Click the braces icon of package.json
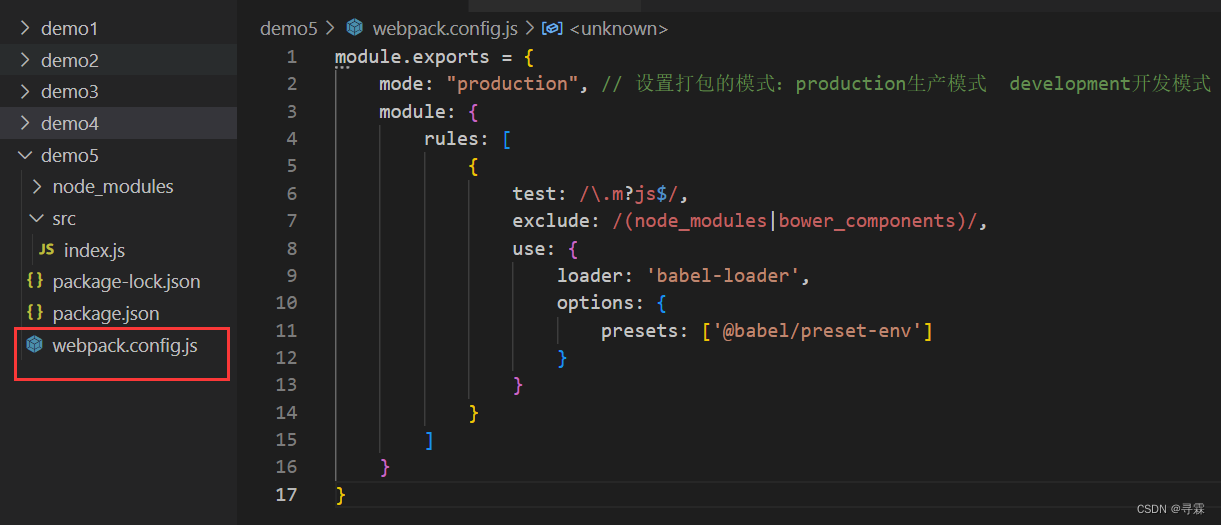This screenshot has height=525, width=1221. pyautogui.click(x=35, y=313)
